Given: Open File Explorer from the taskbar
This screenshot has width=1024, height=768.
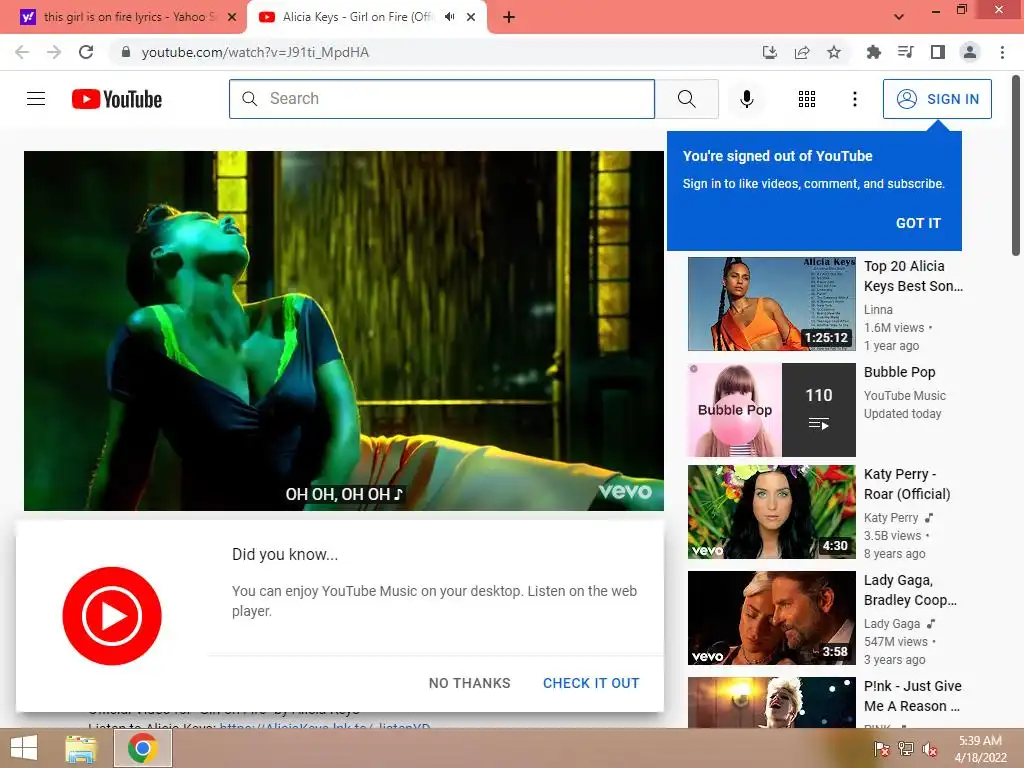Looking at the screenshot, I should [x=81, y=748].
